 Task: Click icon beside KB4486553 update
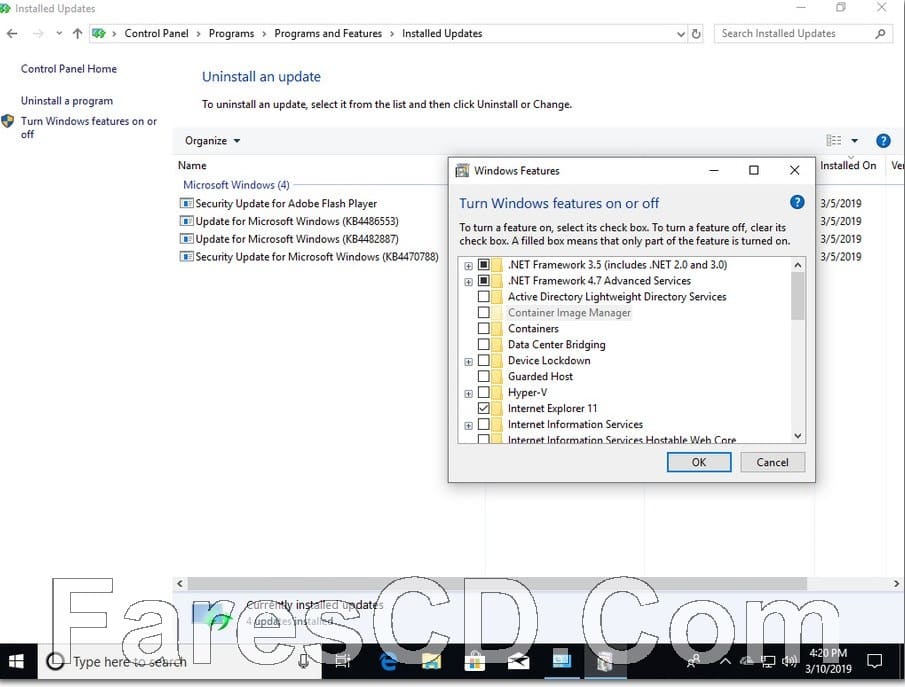click(x=186, y=221)
